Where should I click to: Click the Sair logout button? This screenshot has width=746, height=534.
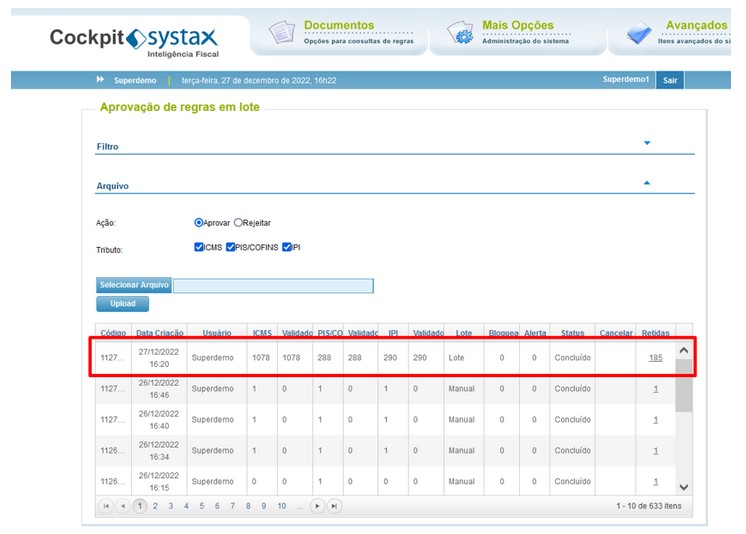click(x=670, y=80)
